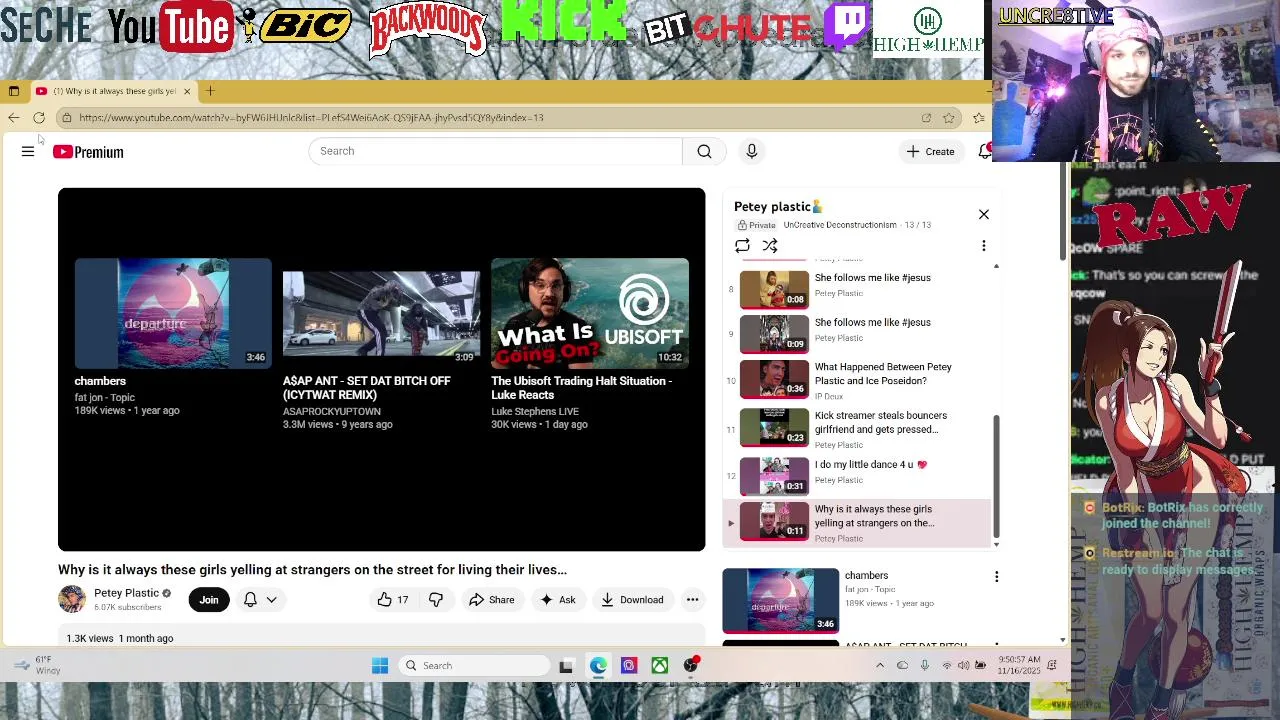
Task: Bookmark this page with the star icon
Action: coord(948,118)
